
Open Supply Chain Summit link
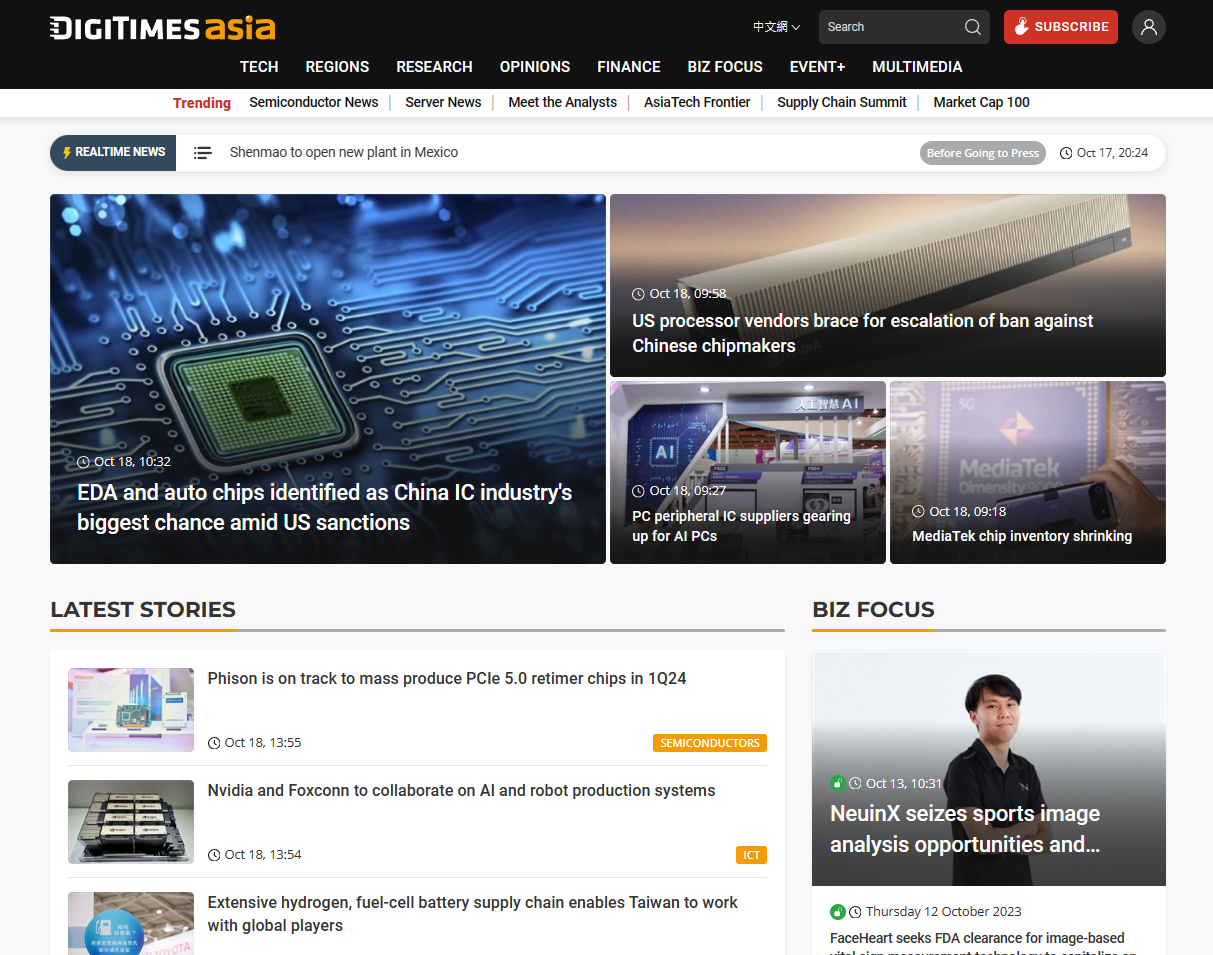click(842, 102)
